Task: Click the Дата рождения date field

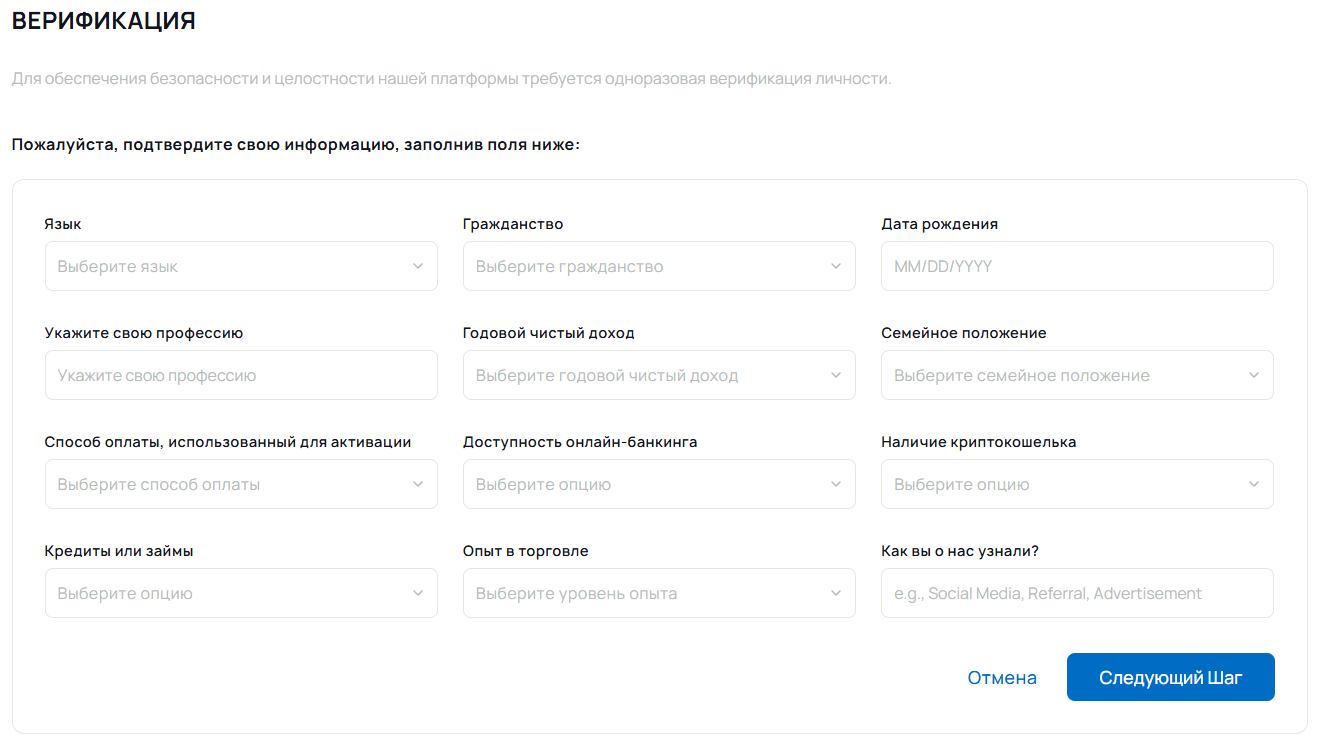Action: pyautogui.click(x=1076, y=266)
